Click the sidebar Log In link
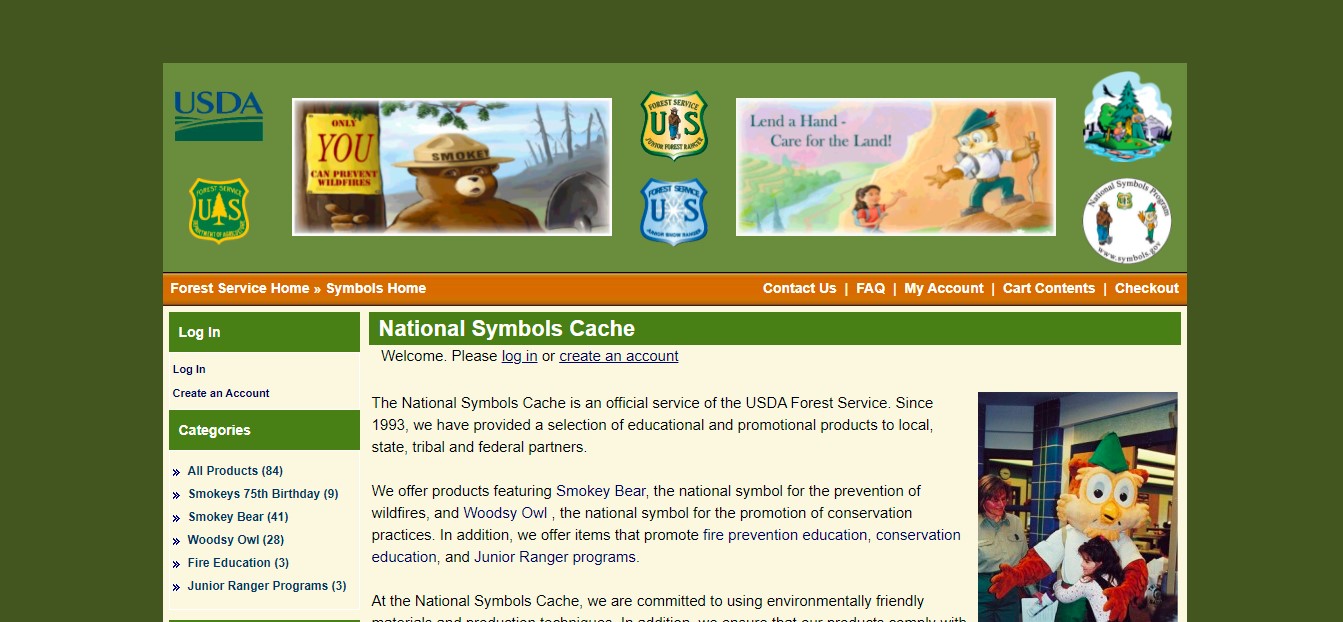The image size is (1343, 622). click(x=189, y=369)
